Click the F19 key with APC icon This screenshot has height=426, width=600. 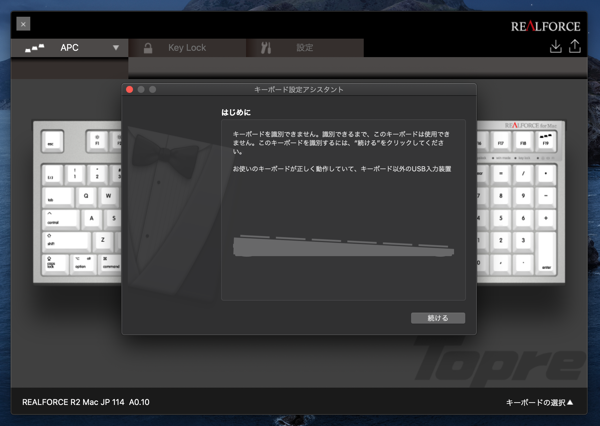(546, 141)
